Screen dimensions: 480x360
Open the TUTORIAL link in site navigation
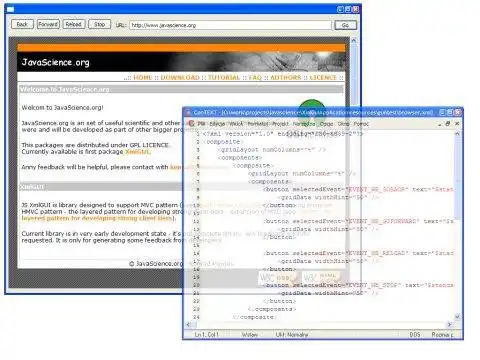[224, 77]
